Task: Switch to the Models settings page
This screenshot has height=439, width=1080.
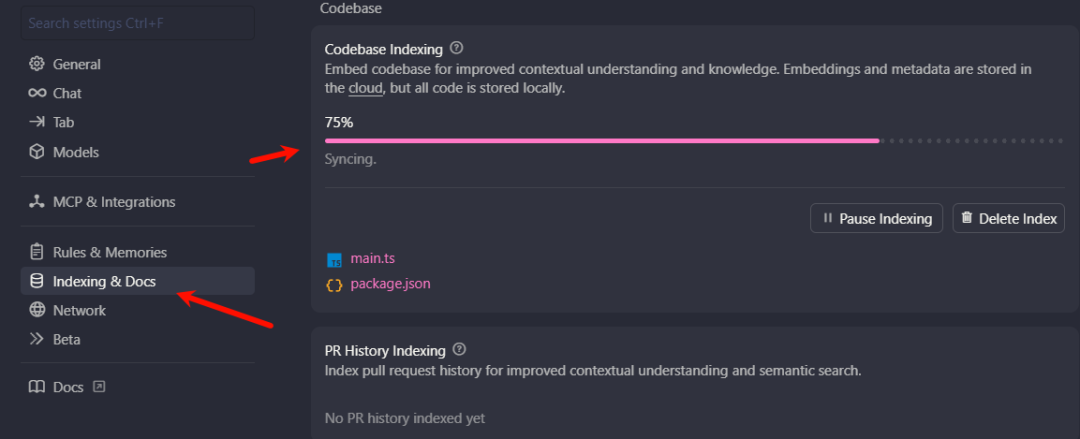Action: pyautogui.click(x=75, y=152)
